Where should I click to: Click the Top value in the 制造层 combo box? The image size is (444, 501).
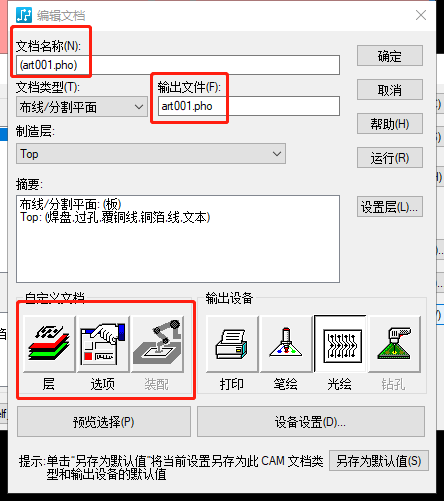pos(29,154)
